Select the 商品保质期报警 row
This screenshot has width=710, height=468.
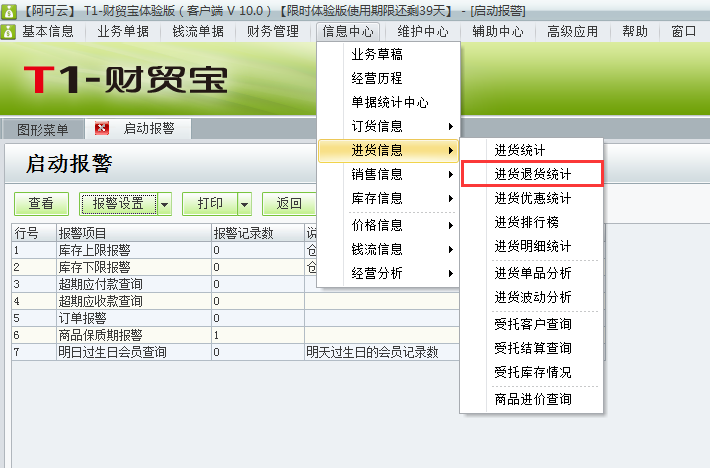100,335
